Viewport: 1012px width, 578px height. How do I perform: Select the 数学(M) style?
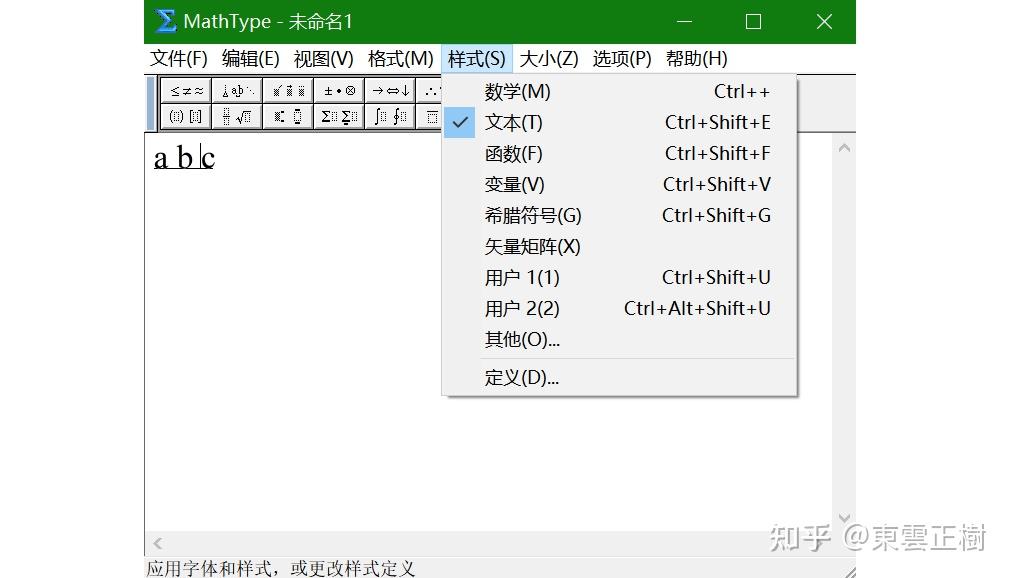pos(620,92)
